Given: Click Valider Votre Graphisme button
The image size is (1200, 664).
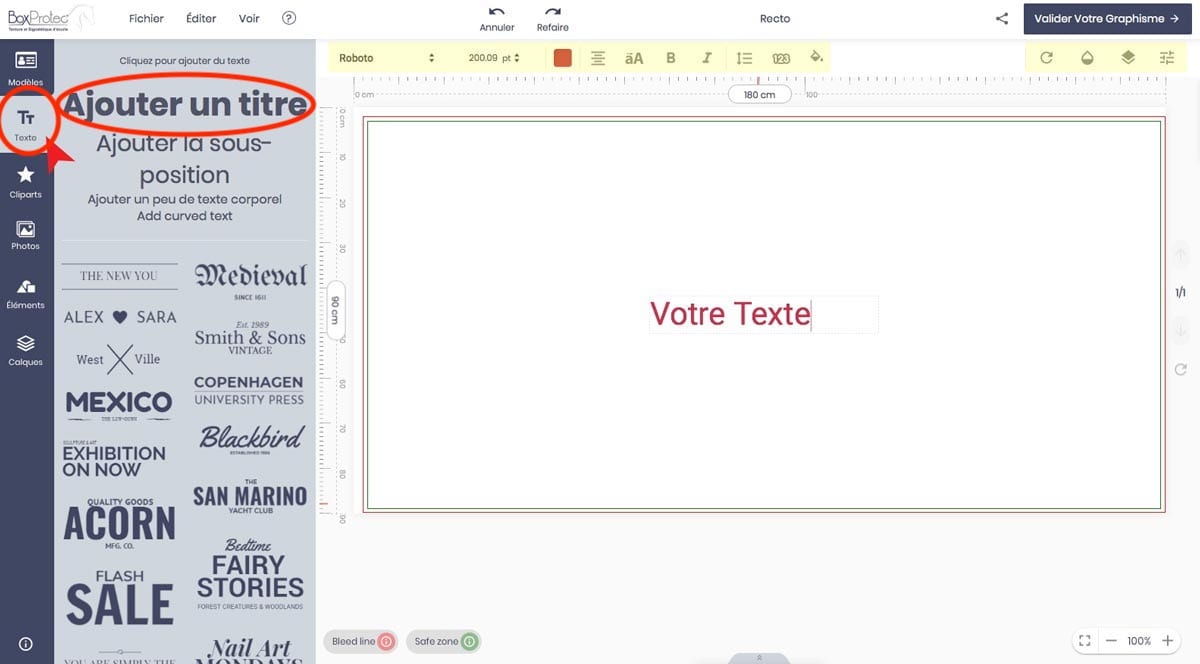Looking at the screenshot, I should pos(1106,19).
